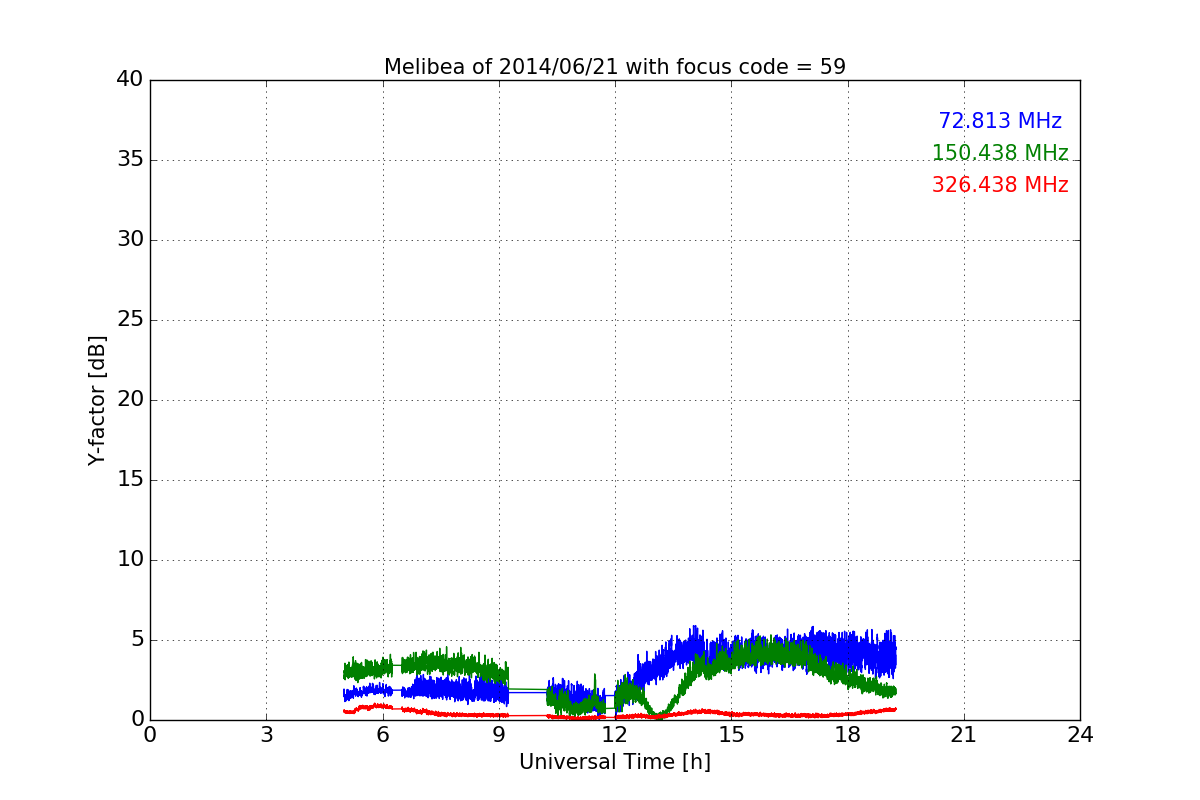Click y-axis tick label 10
This screenshot has width=1200, height=800.
130,560
